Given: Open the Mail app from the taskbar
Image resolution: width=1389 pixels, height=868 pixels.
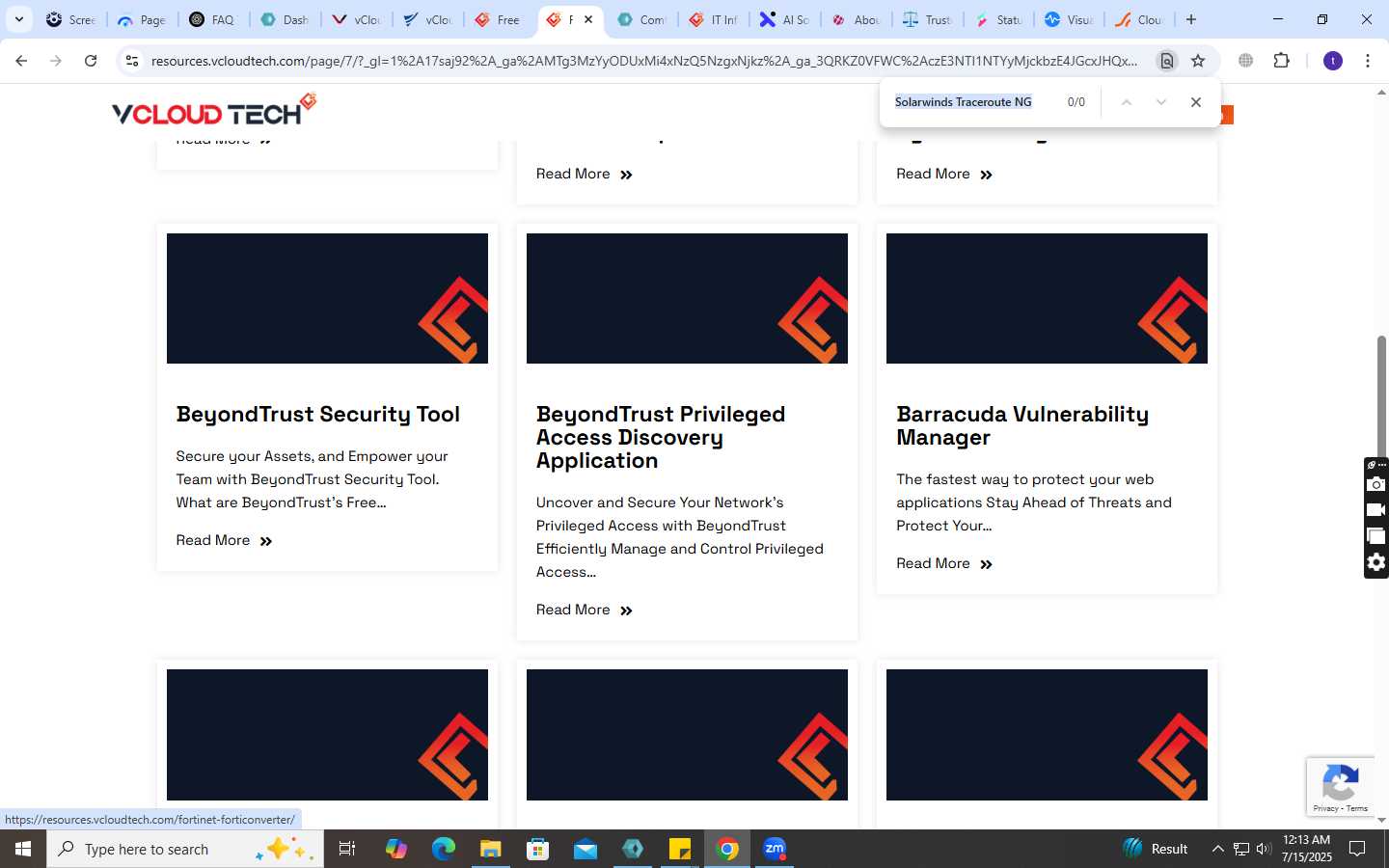Looking at the screenshot, I should point(586,849).
